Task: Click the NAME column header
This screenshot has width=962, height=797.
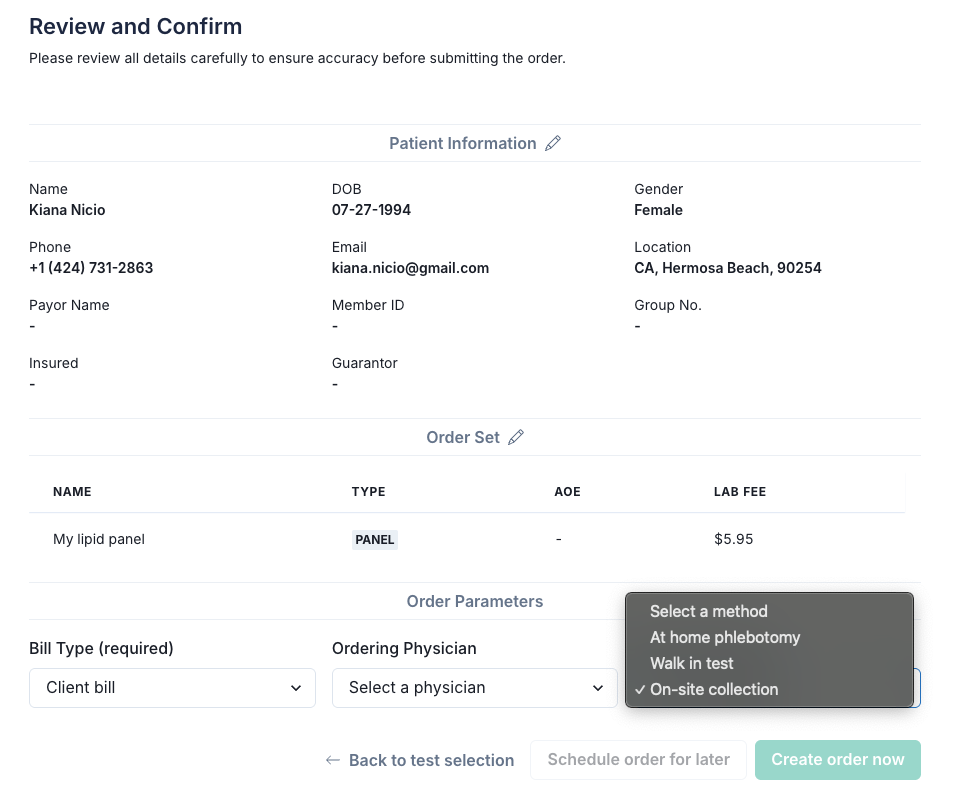Action: (x=72, y=491)
